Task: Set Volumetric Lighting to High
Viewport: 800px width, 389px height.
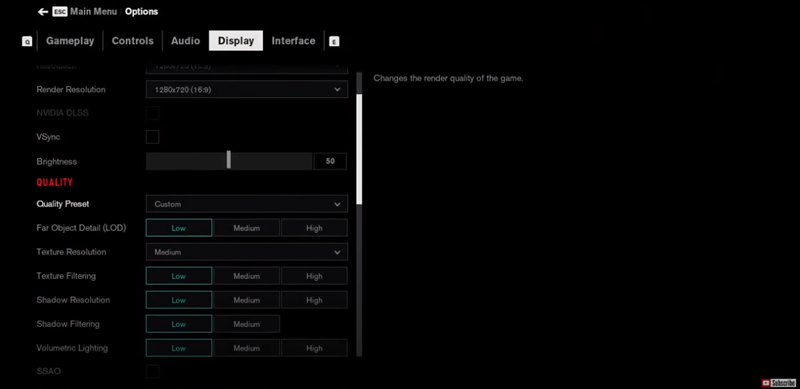Action: (314, 348)
